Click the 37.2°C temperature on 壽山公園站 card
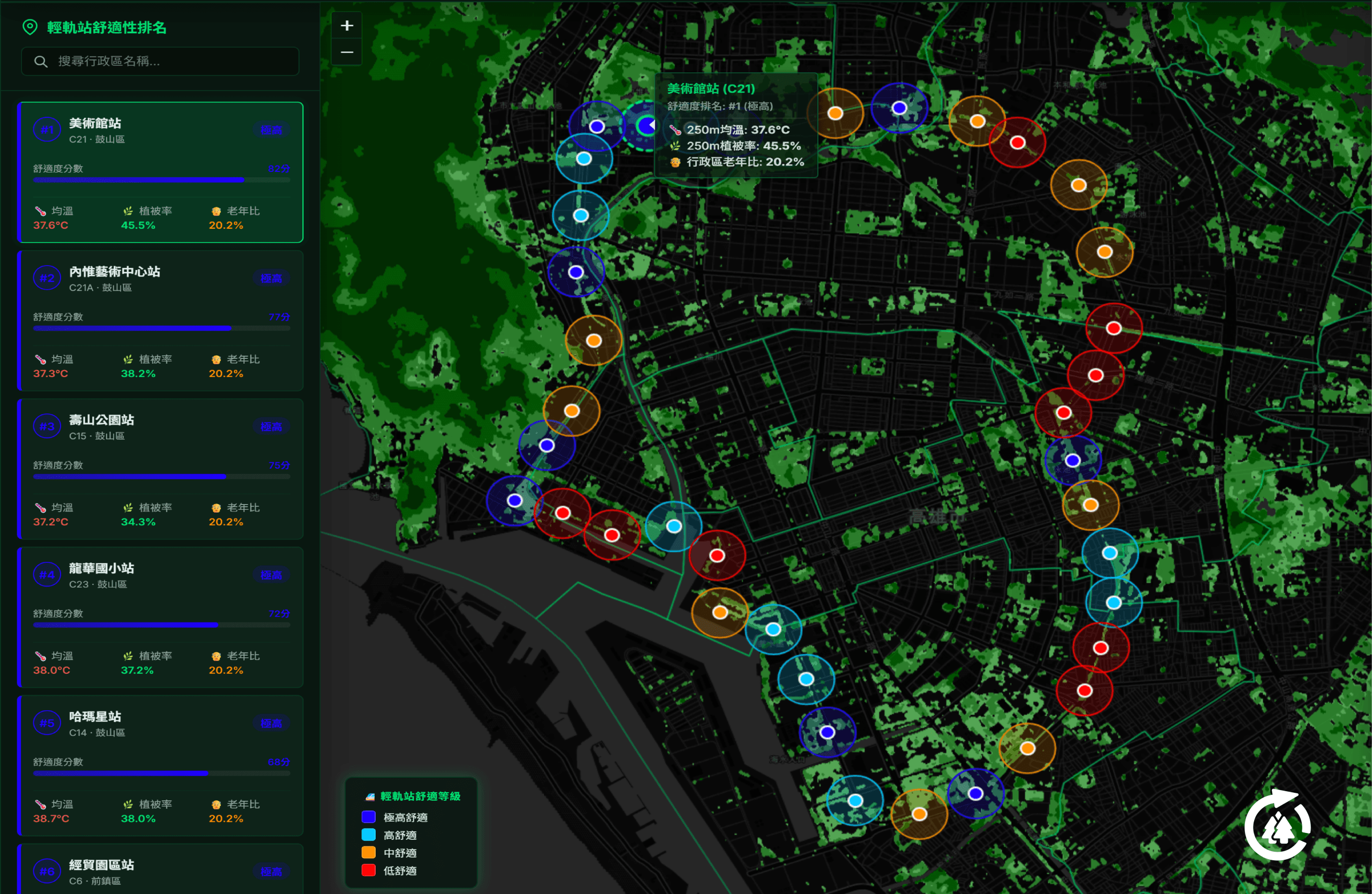Screen dimensions: 1372x894 click(x=51, y=522)
